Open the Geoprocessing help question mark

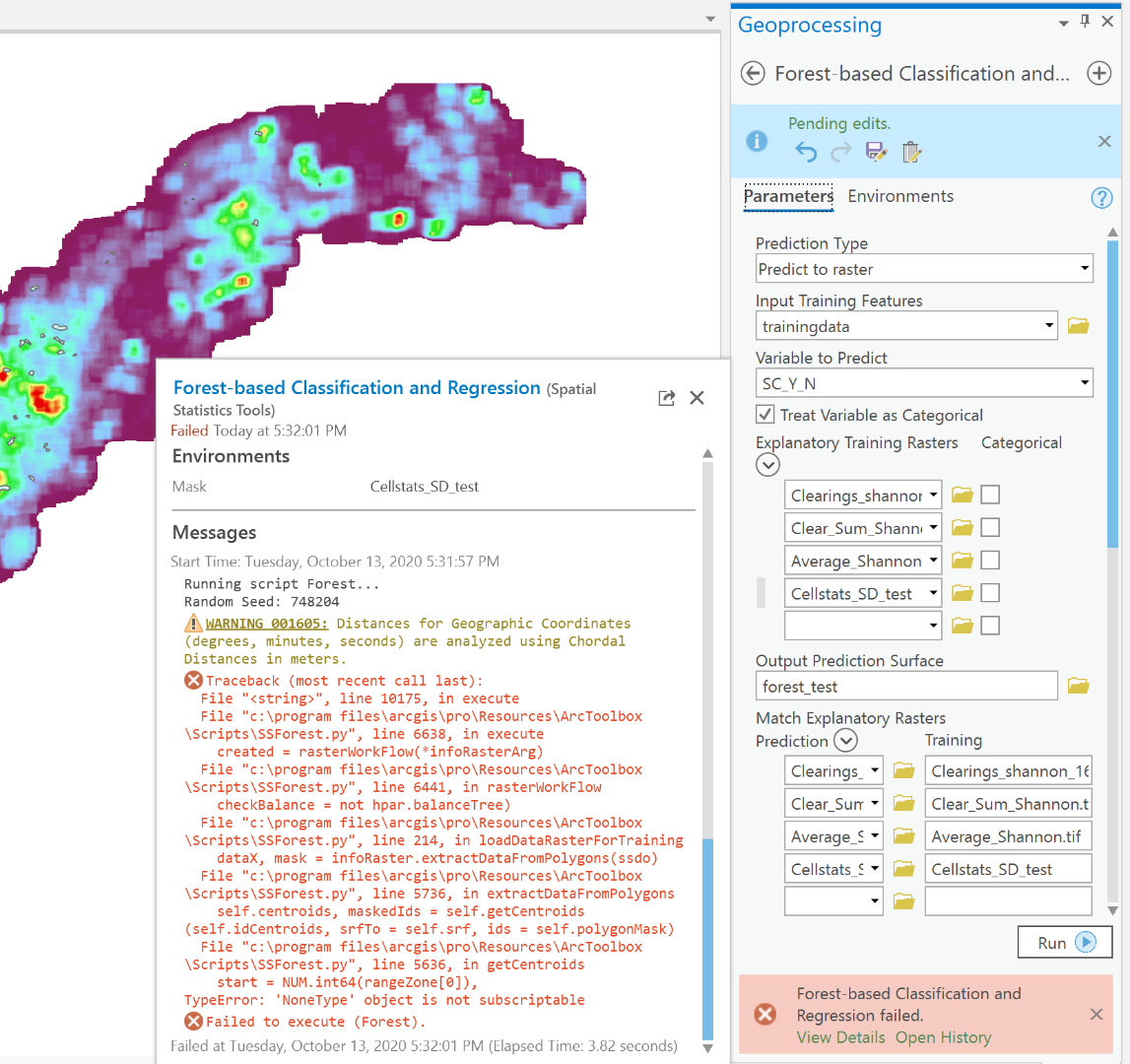1101,197
